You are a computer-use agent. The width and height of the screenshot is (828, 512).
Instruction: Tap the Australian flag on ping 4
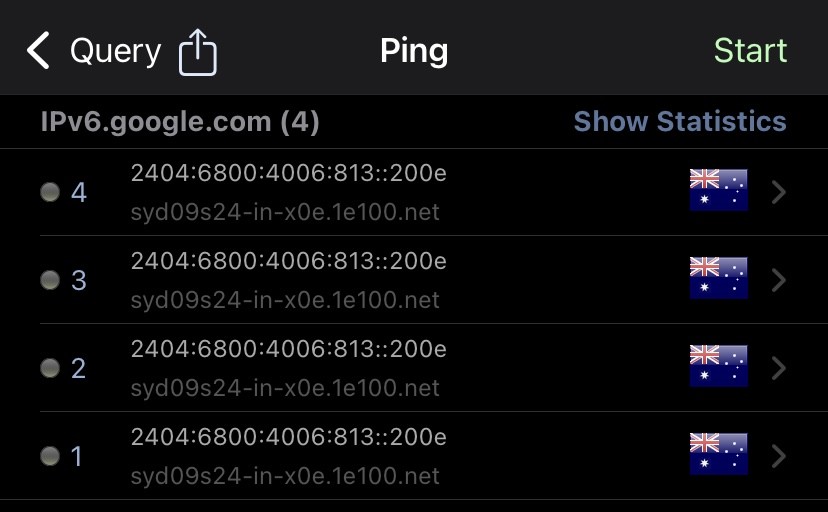coord(718,190)
